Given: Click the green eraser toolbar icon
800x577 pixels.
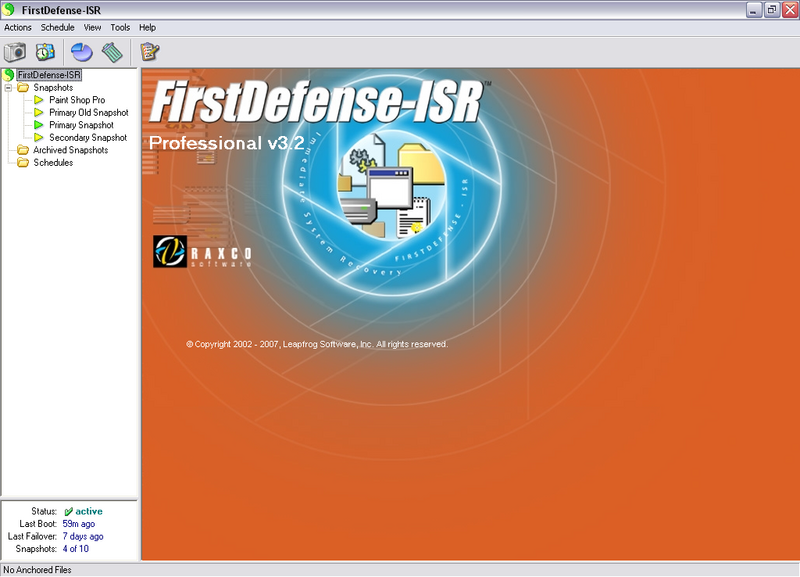Looking at the screenshot, I should click(112, 52).
